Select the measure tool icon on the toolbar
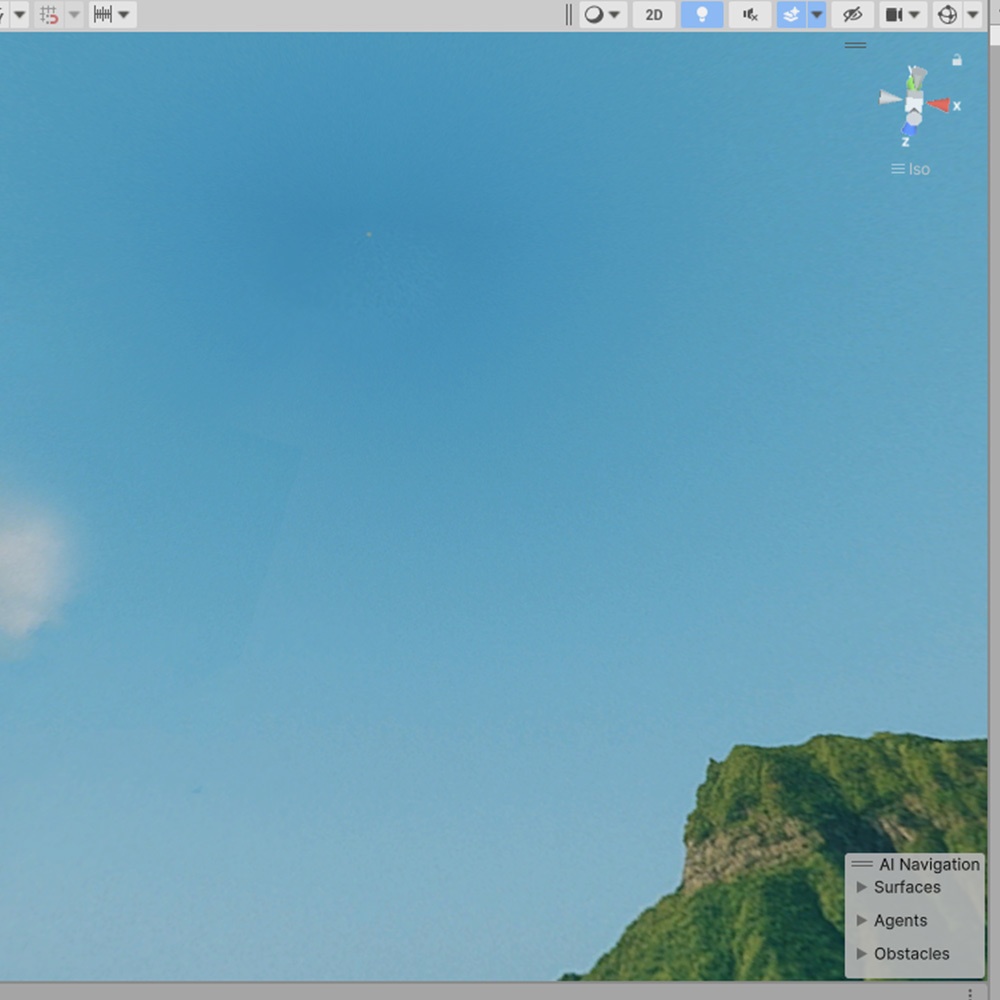The width and height of the screenshot is (1000, 1000). coord(104,14)
